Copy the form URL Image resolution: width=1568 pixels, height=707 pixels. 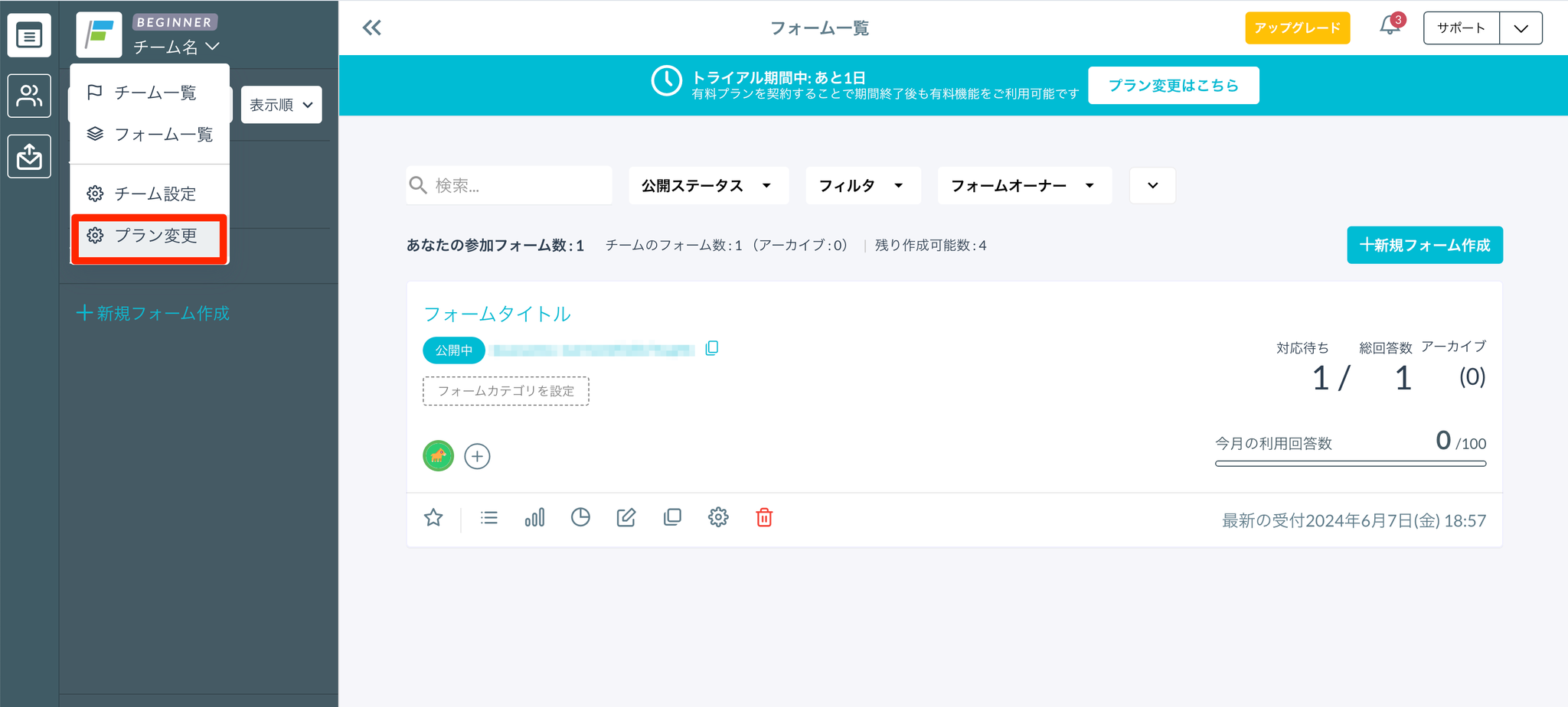(x=711, y=348)
